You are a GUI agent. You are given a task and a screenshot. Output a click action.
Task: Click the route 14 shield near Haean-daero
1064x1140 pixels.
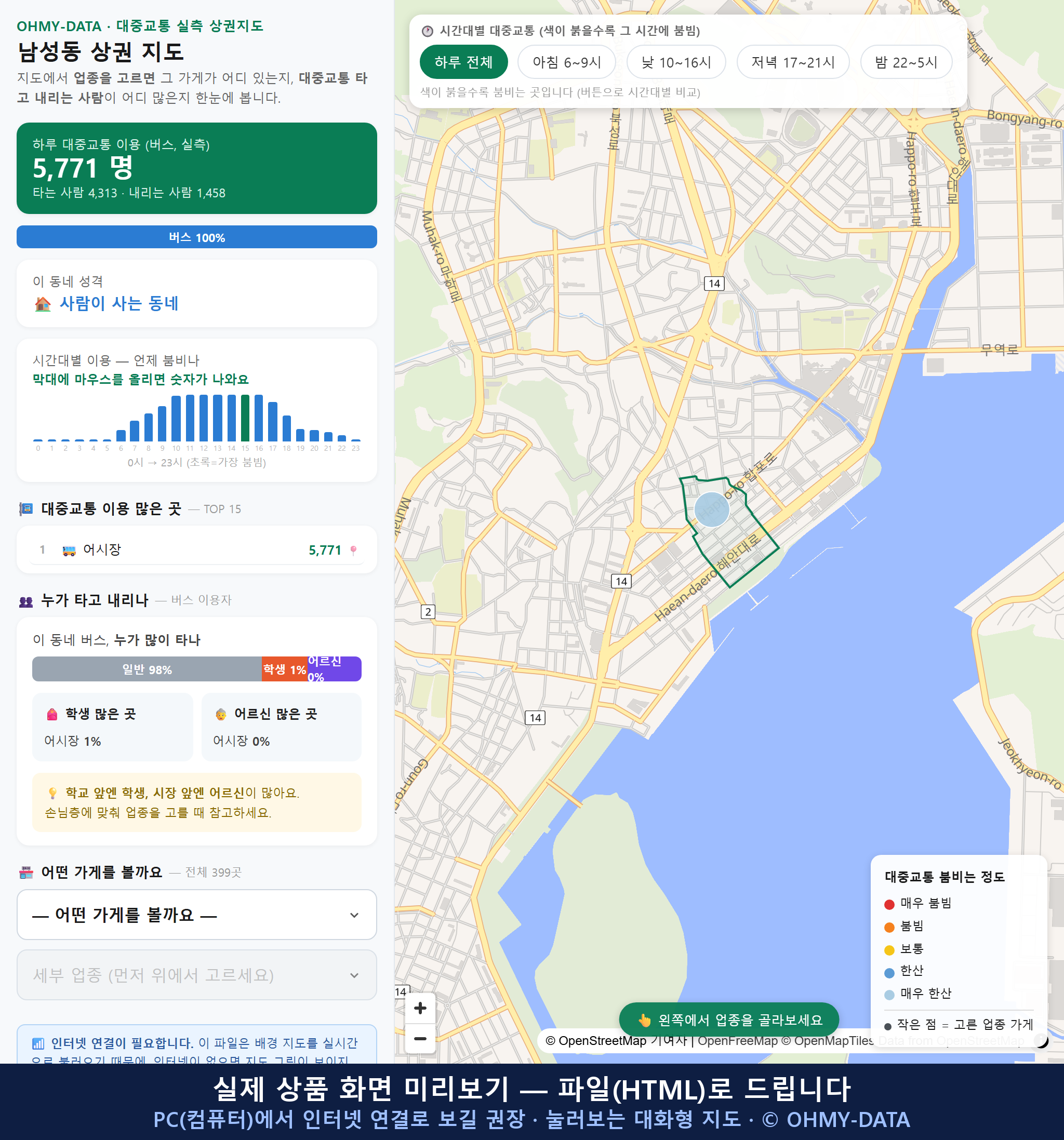[x=621, y=582]
